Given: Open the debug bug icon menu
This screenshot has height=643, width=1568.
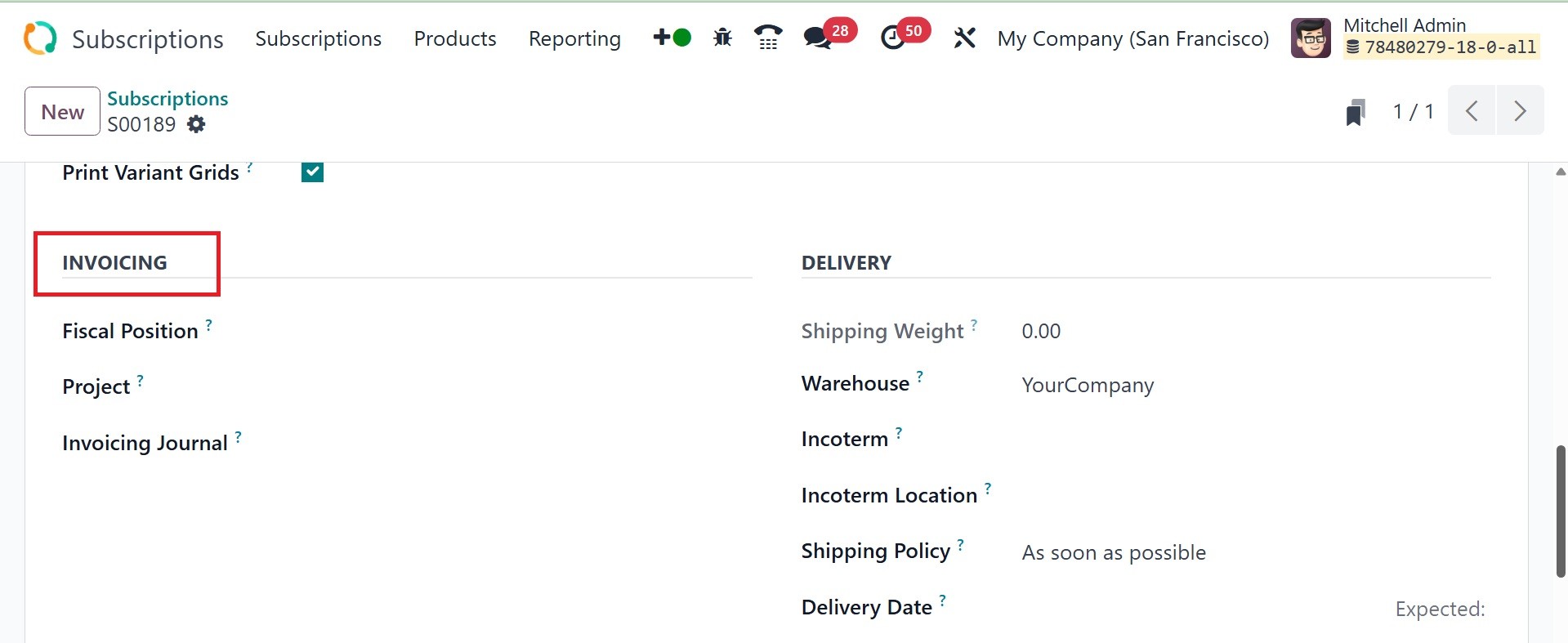Looking at the screenshot, I should pyautogui.click(x=722, y=38).
